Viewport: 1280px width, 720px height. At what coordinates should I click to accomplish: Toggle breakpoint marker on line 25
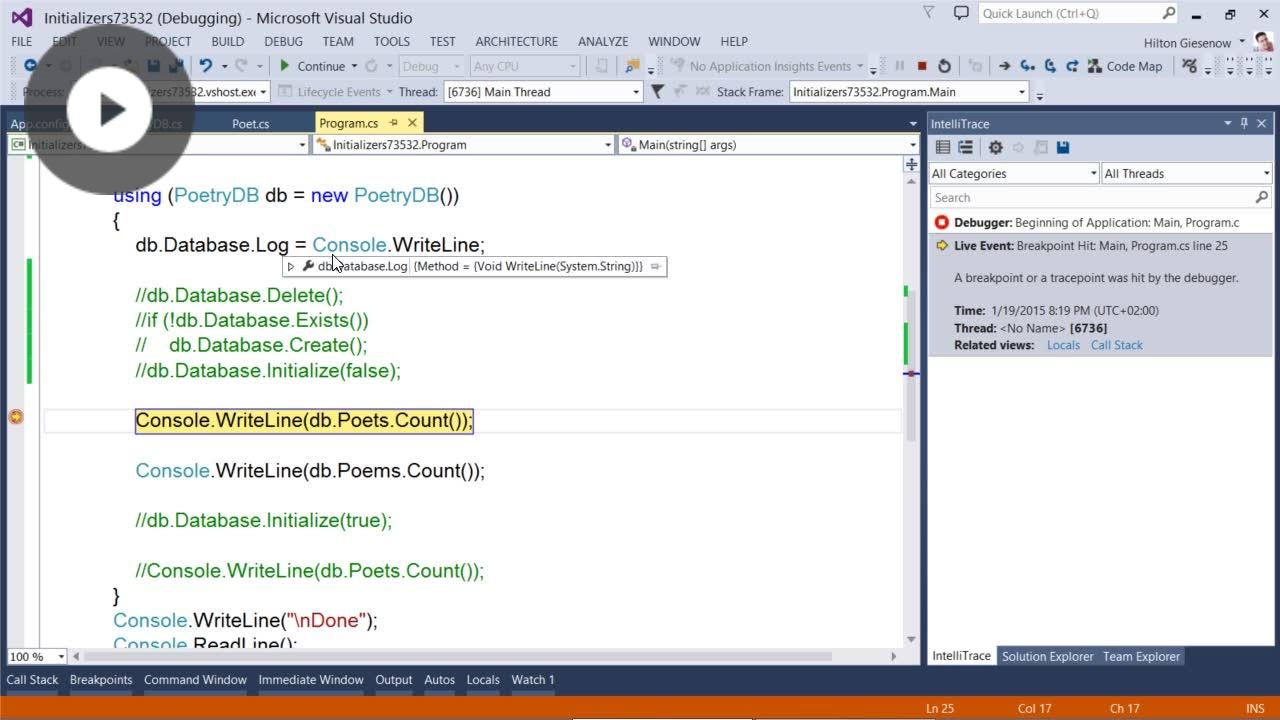[16, 417]
